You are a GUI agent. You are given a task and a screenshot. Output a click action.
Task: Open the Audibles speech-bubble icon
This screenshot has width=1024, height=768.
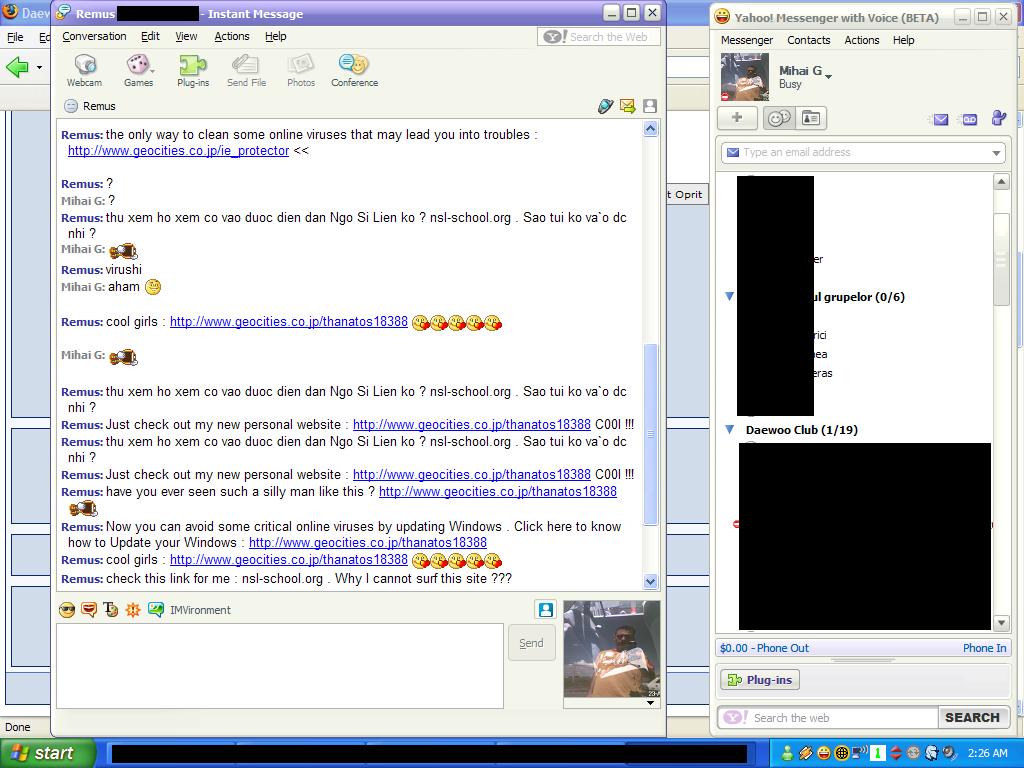click(x=89, y=610)
